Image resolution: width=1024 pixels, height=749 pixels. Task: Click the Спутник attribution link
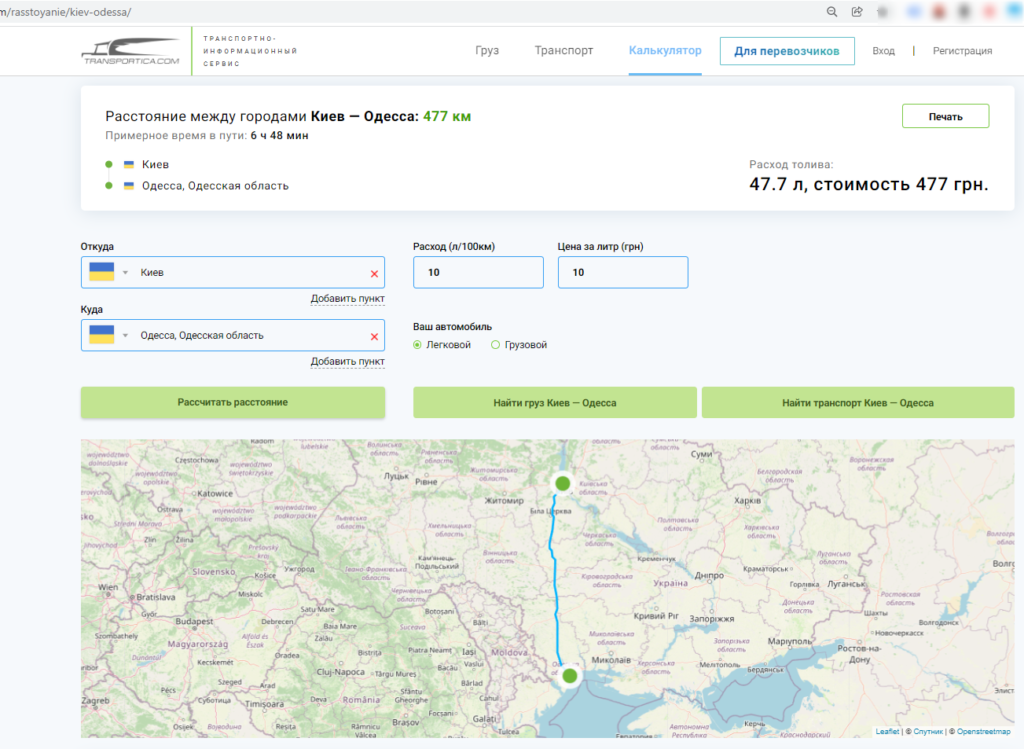click(x=928, y=731)
